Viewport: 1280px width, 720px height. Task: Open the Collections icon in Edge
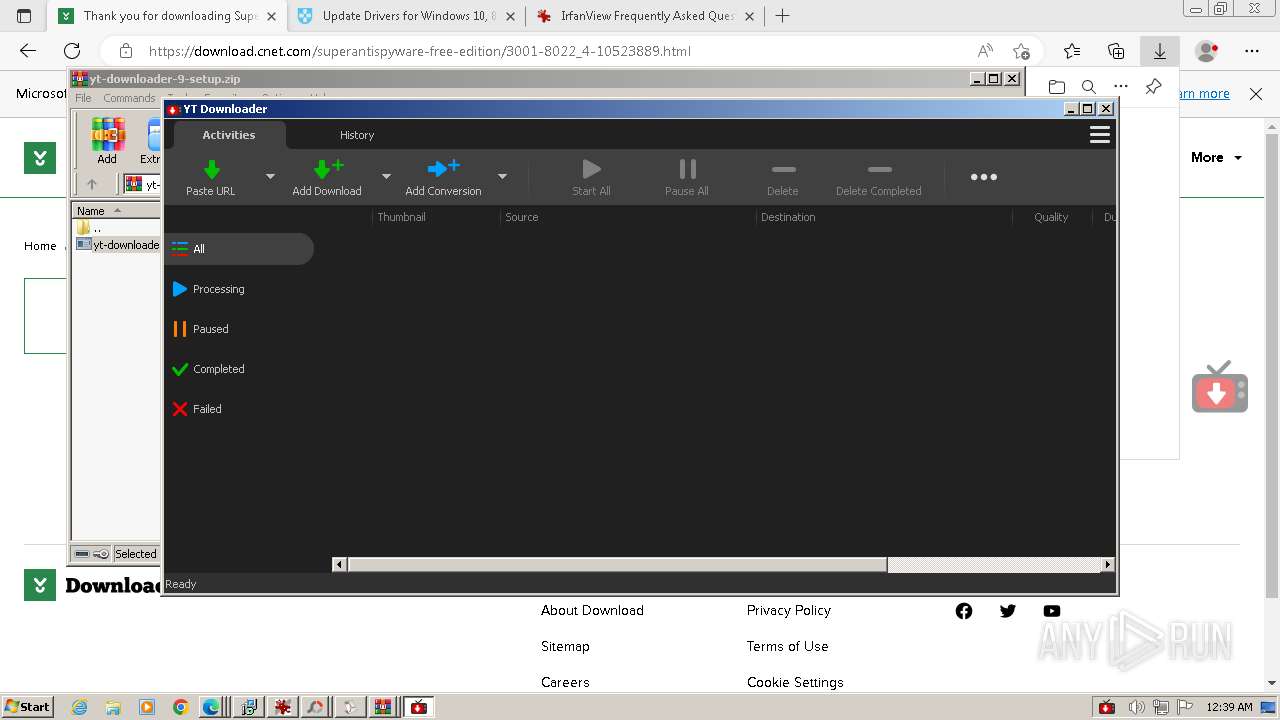tap(1116, 51)
